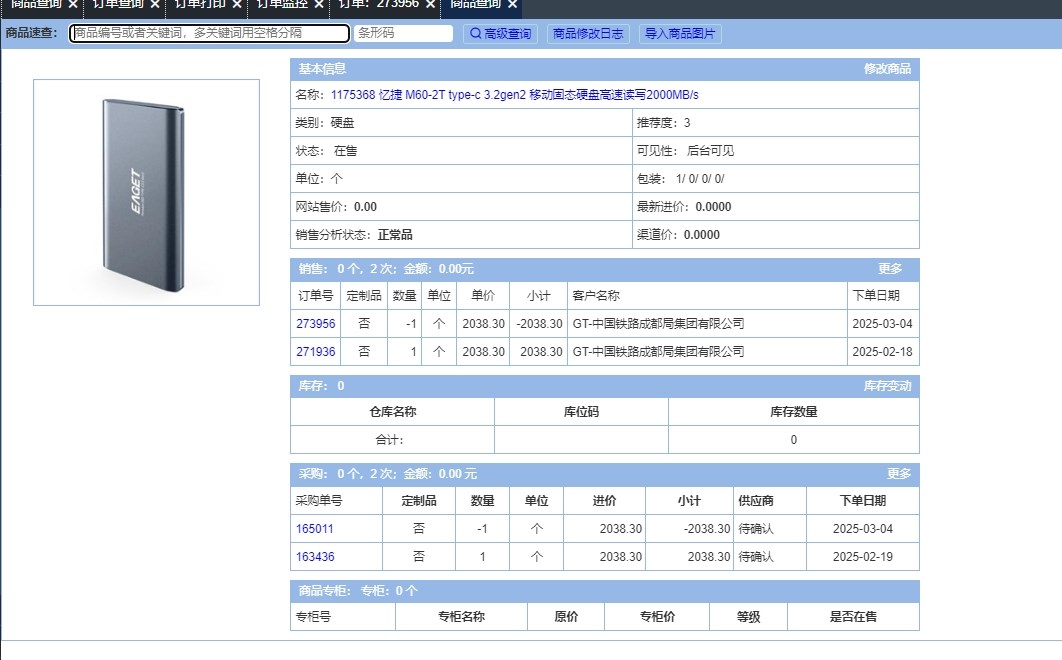Click the 仓库名称 column header
Image resolution: width=1062 pixels, height=660 pixels.
393,412
